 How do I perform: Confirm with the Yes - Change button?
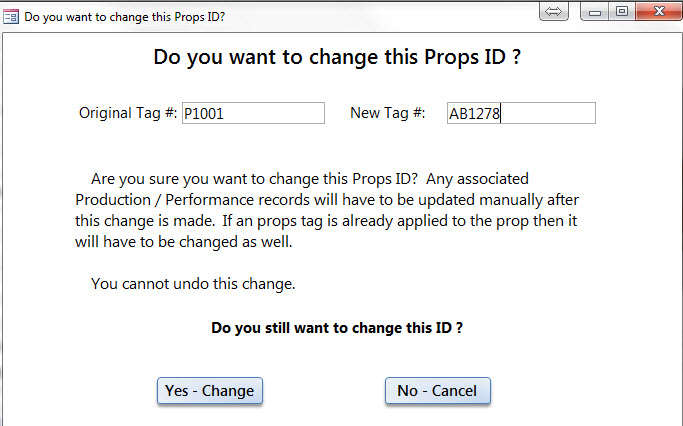click(210, 391)
